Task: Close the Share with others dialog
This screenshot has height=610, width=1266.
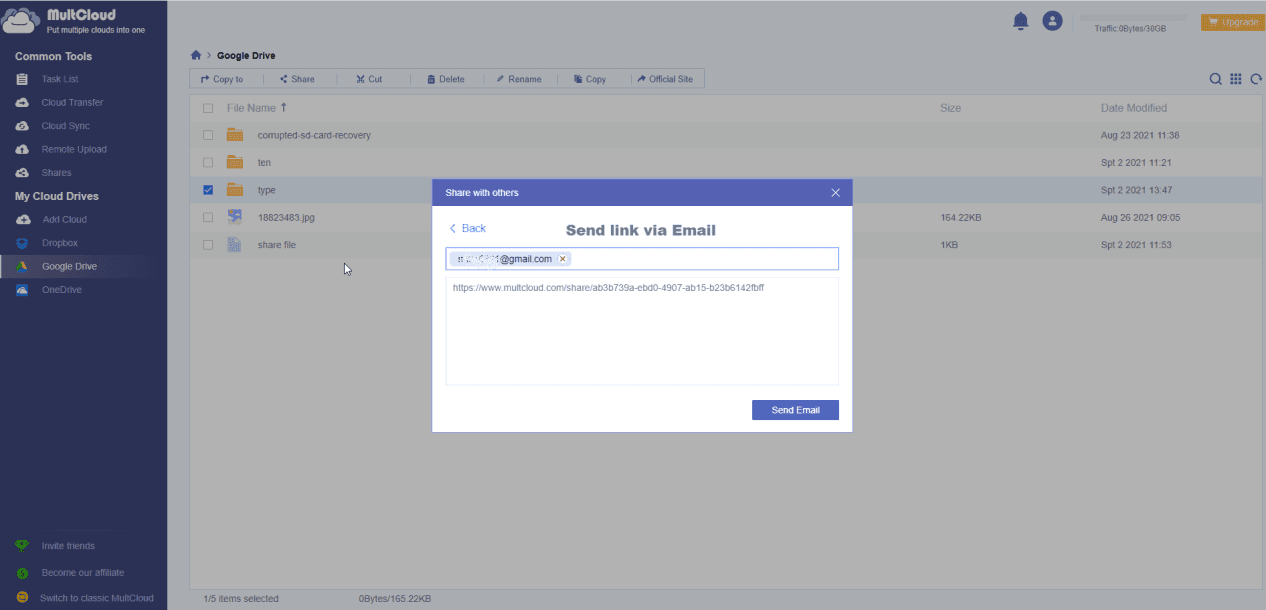Action: point(835,193)
